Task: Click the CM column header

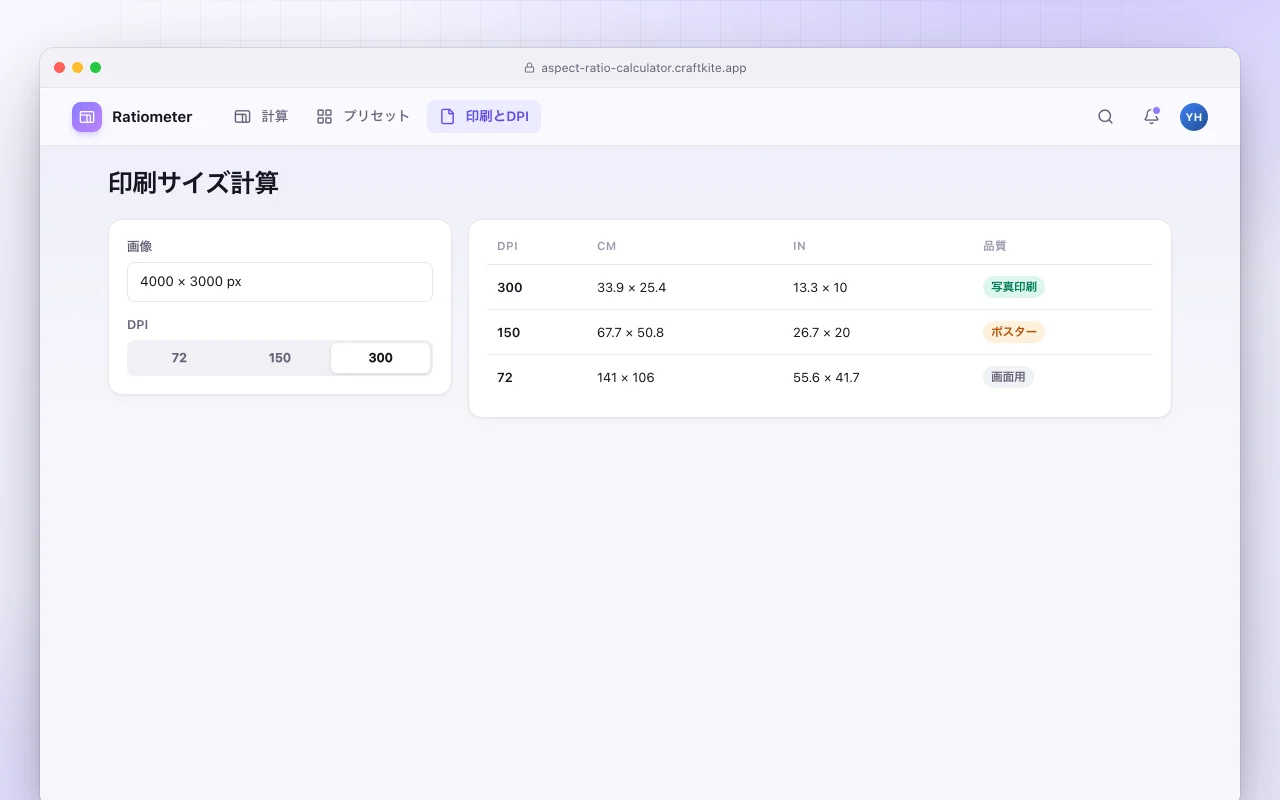Action: [x=607, y=246]
